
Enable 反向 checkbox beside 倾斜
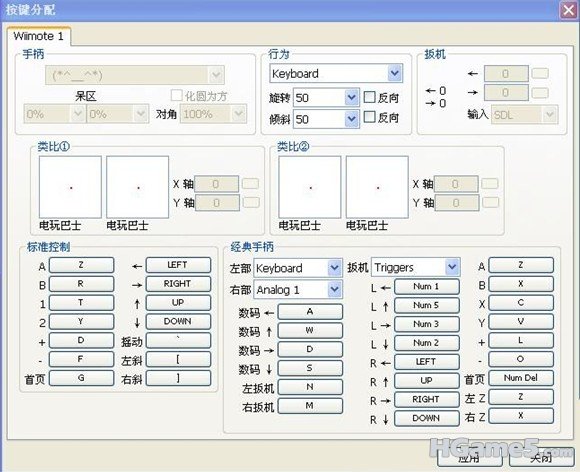click(370, 117)
